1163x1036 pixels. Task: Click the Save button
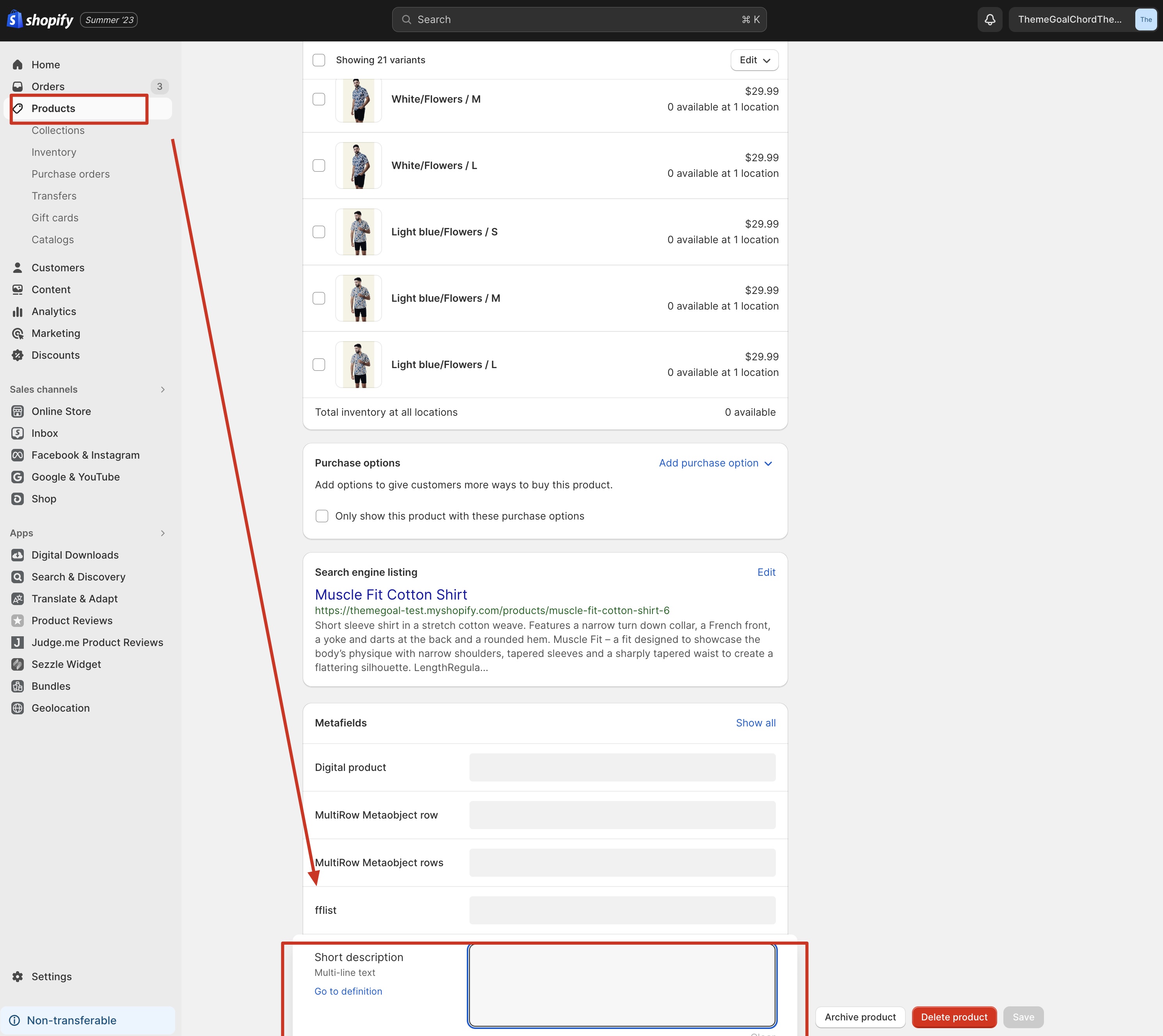[x=1023, y=1017]
